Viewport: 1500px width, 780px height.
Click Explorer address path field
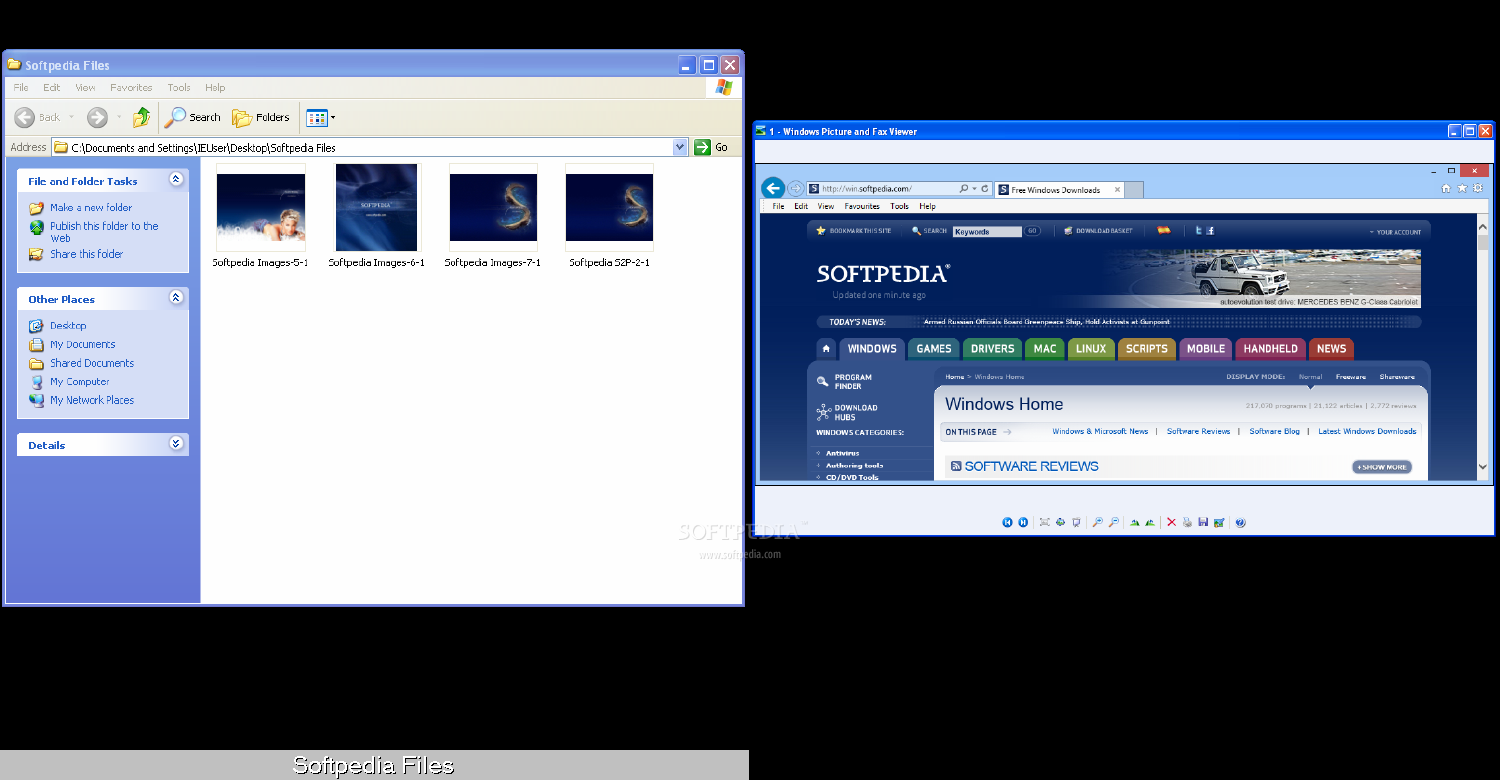[370, 147]
